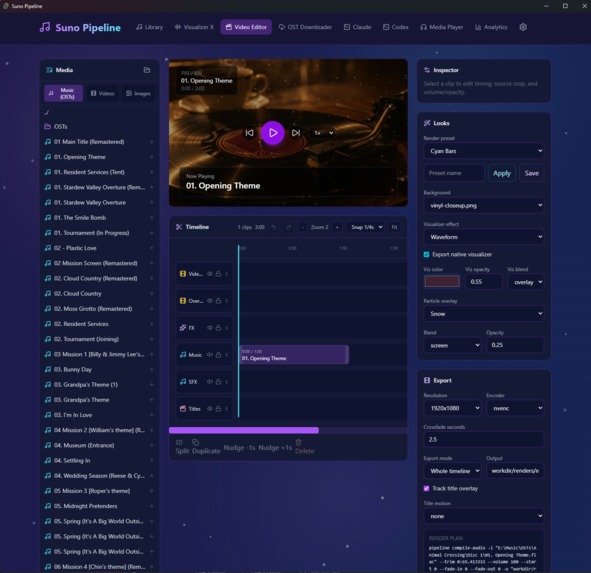Open the Viz color swatch
The width and height of the screenshot is (591, 573).
point(442,281)
